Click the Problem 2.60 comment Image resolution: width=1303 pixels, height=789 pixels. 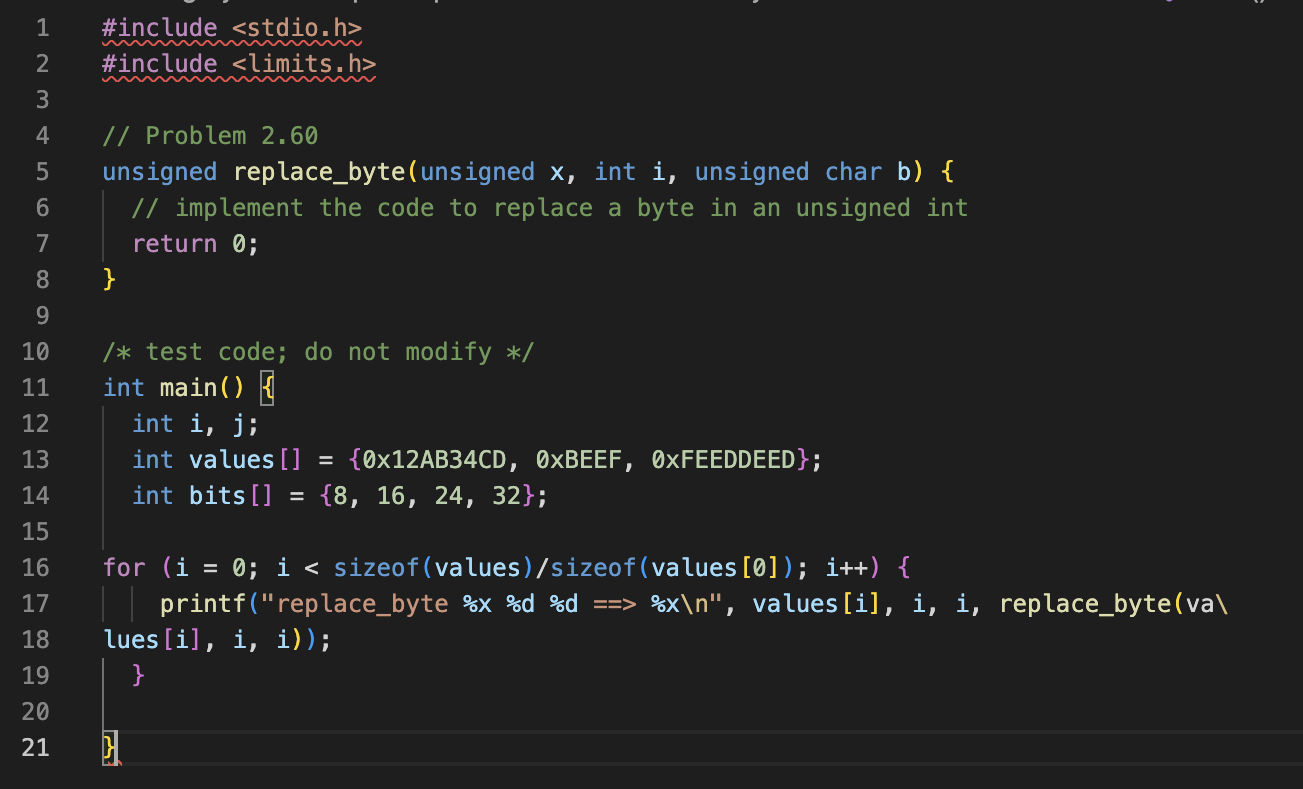click(x=210, y=135)
